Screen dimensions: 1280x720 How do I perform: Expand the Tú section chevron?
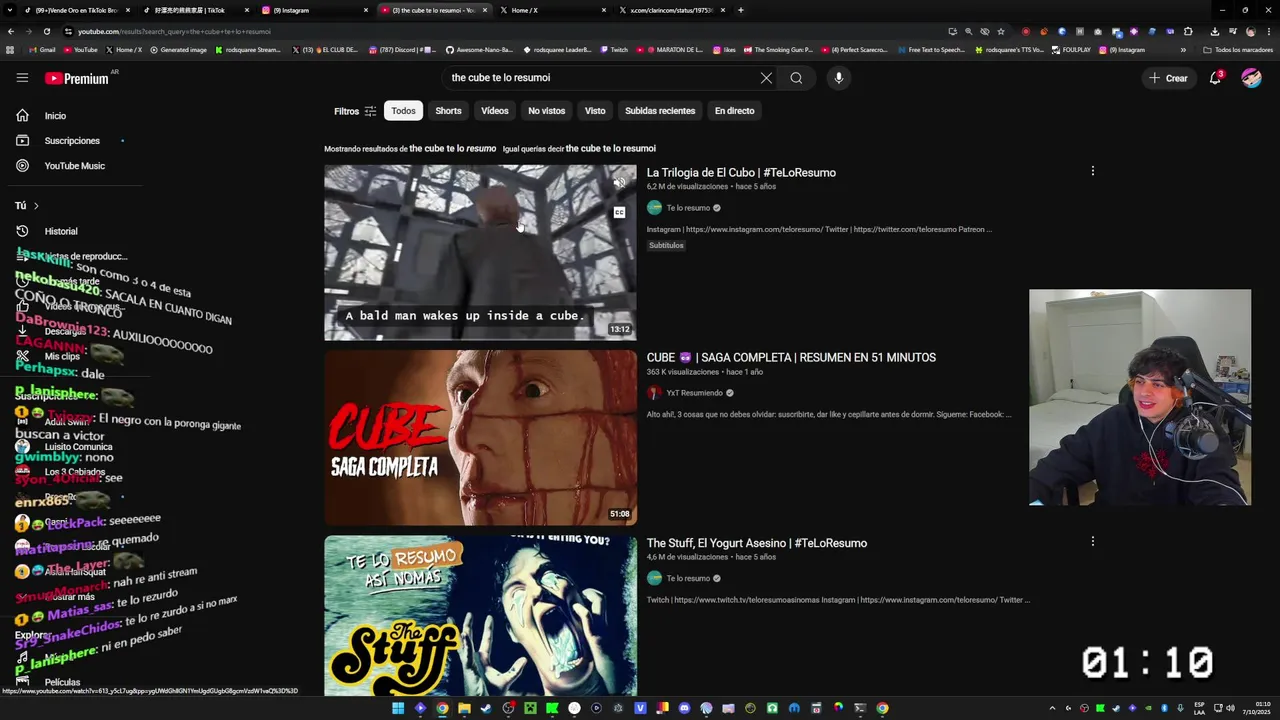(36, 206)
